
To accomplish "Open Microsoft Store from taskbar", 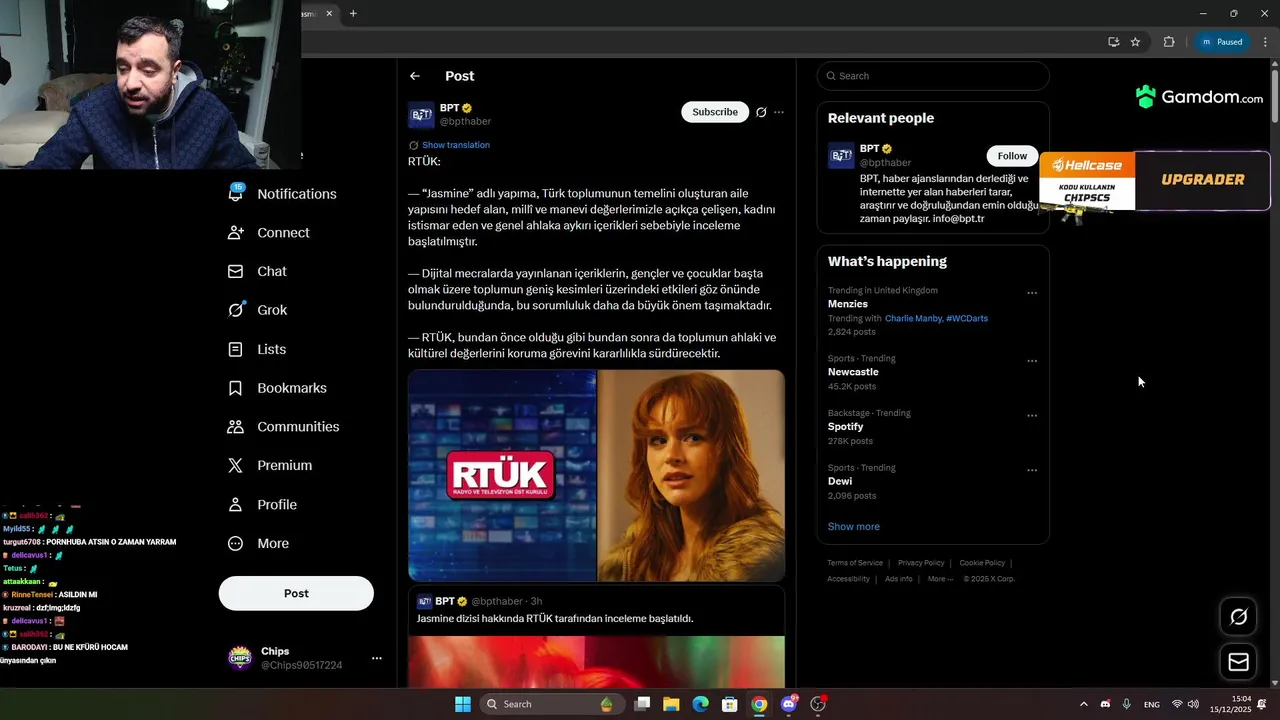I will (x=730, y=704).
